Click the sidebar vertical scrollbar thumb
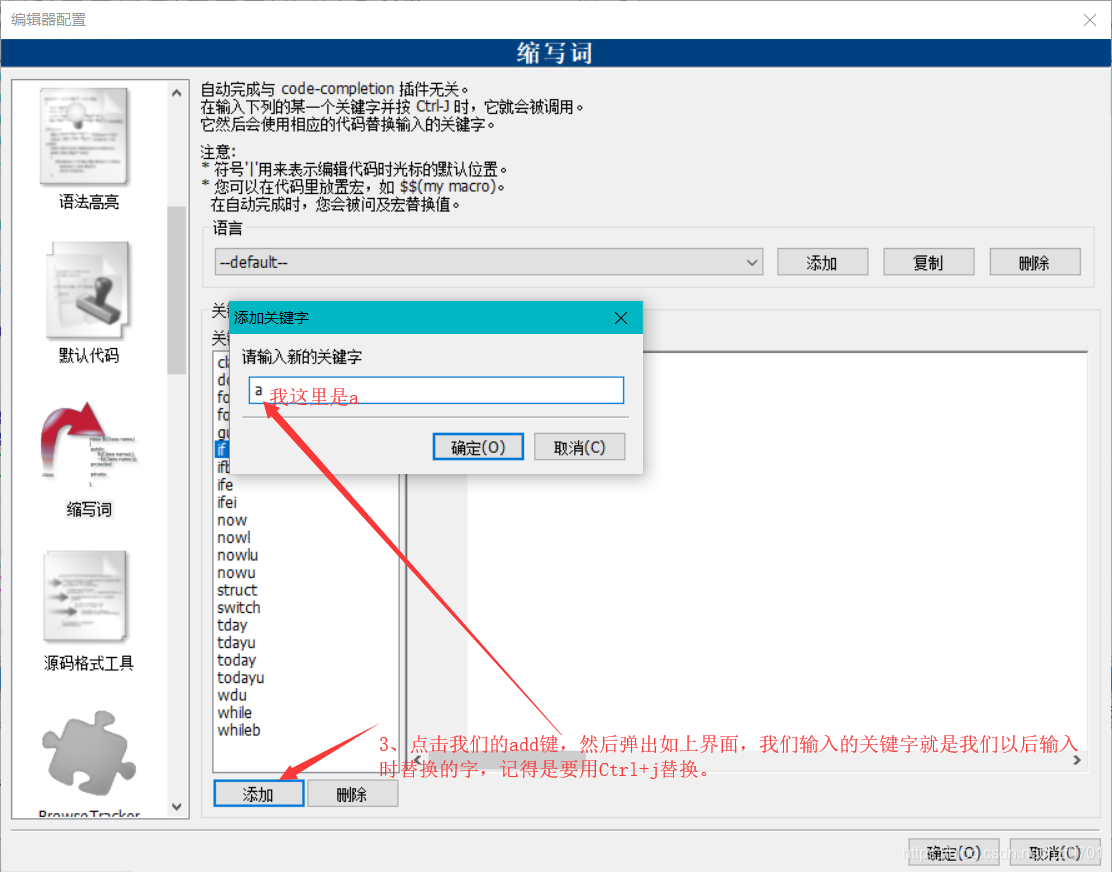 pyautogui.click(x=177, y=290)
